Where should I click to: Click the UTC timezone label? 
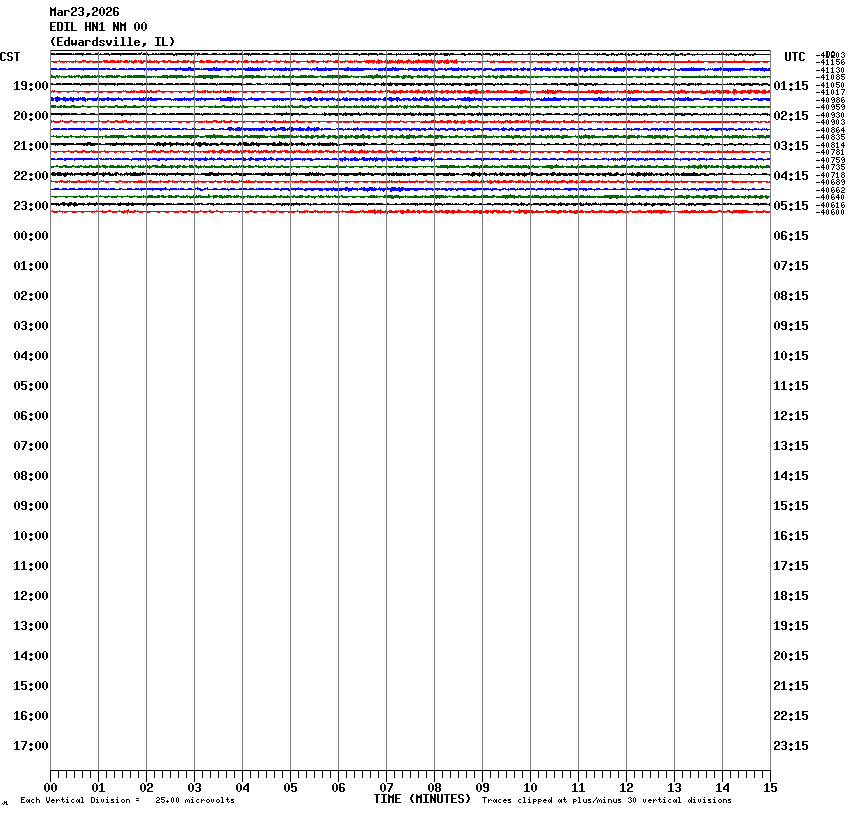tap(794, 57)
